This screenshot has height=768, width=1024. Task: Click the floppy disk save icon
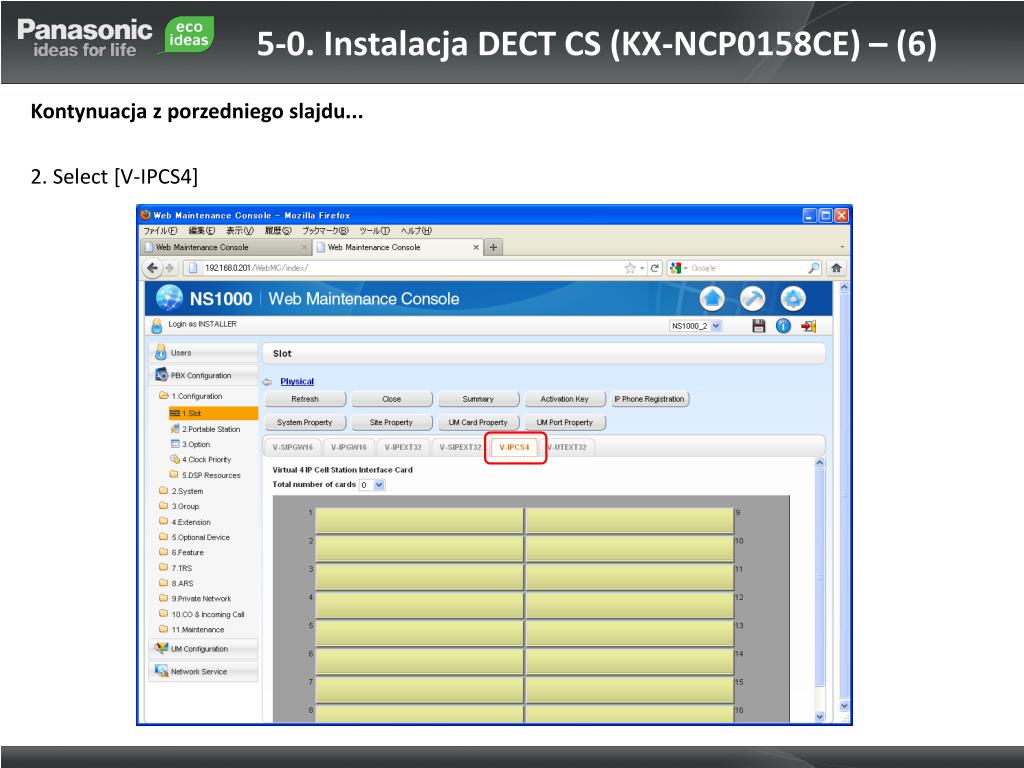point(758,326)
